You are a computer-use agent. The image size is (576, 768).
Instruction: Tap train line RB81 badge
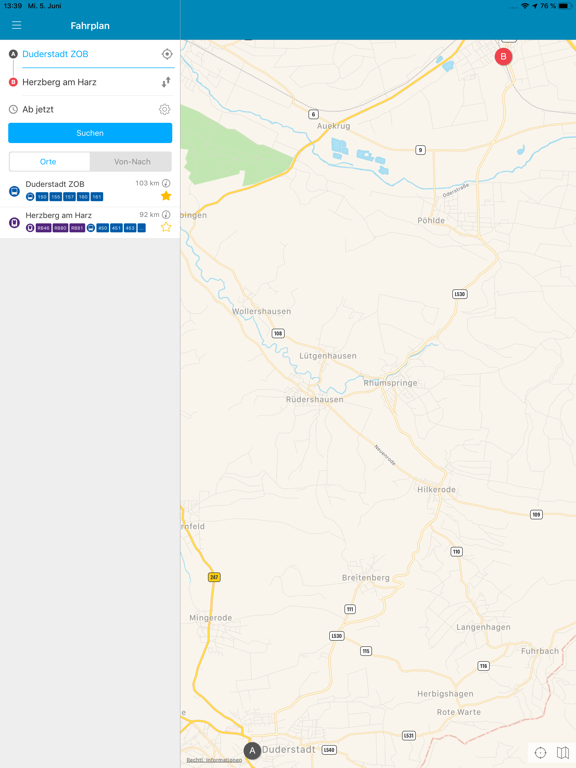[77, 228]
